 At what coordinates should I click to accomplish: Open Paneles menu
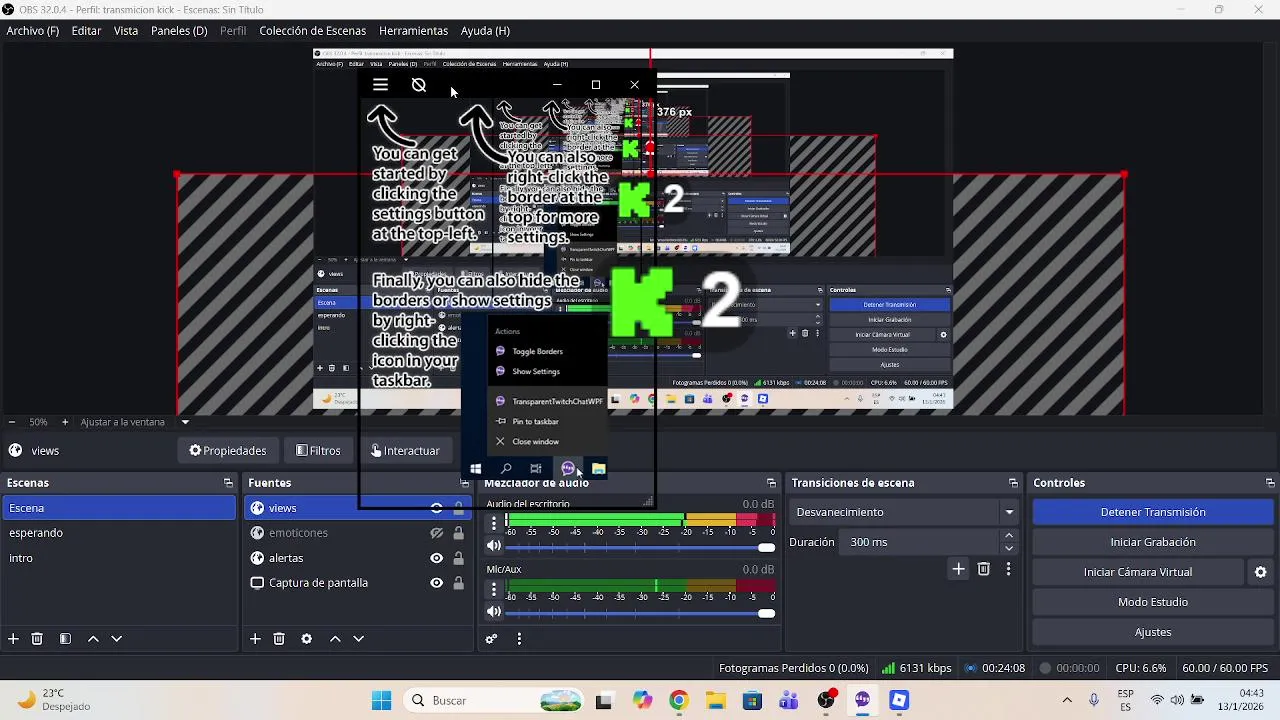click(179, 31)
